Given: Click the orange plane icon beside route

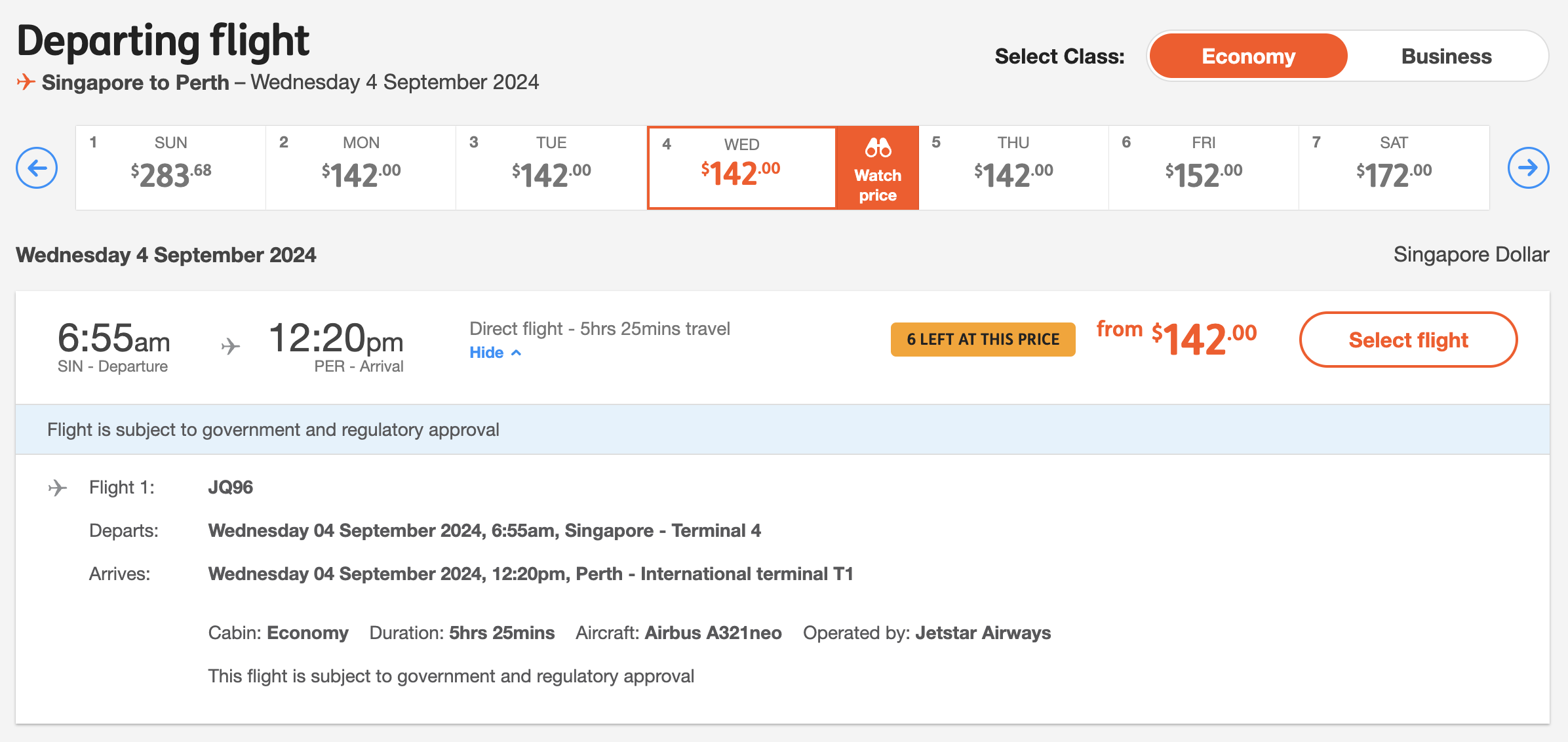Looking at the screenshot, I should [26, 82].
